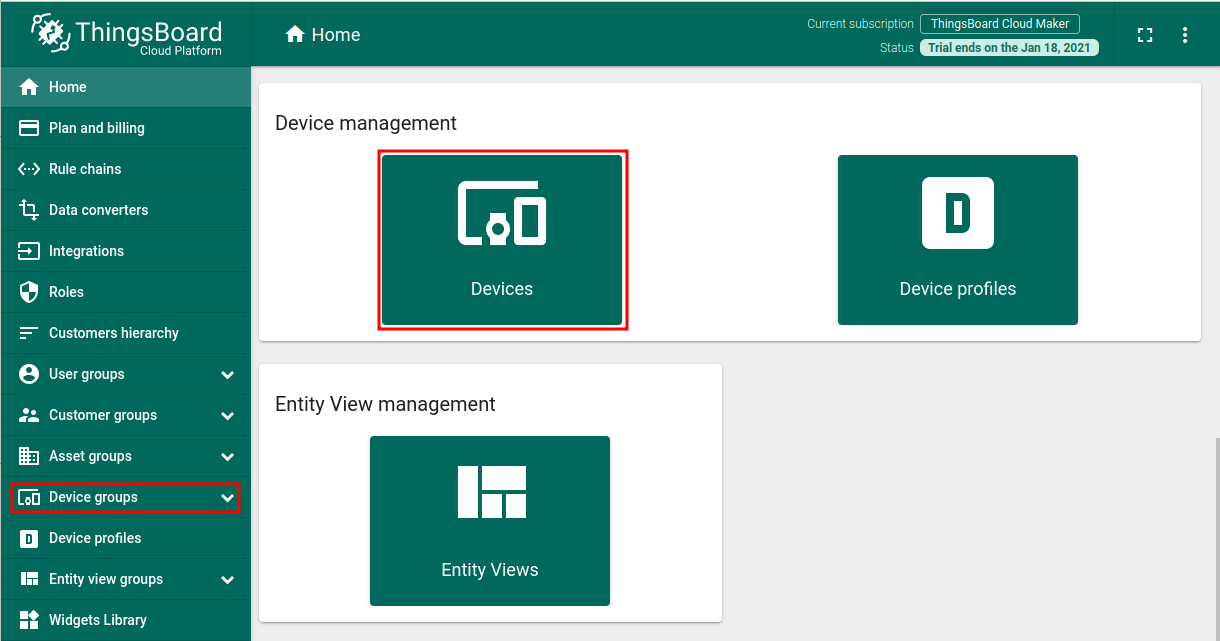Open the Devices tile

pos(502,240)
